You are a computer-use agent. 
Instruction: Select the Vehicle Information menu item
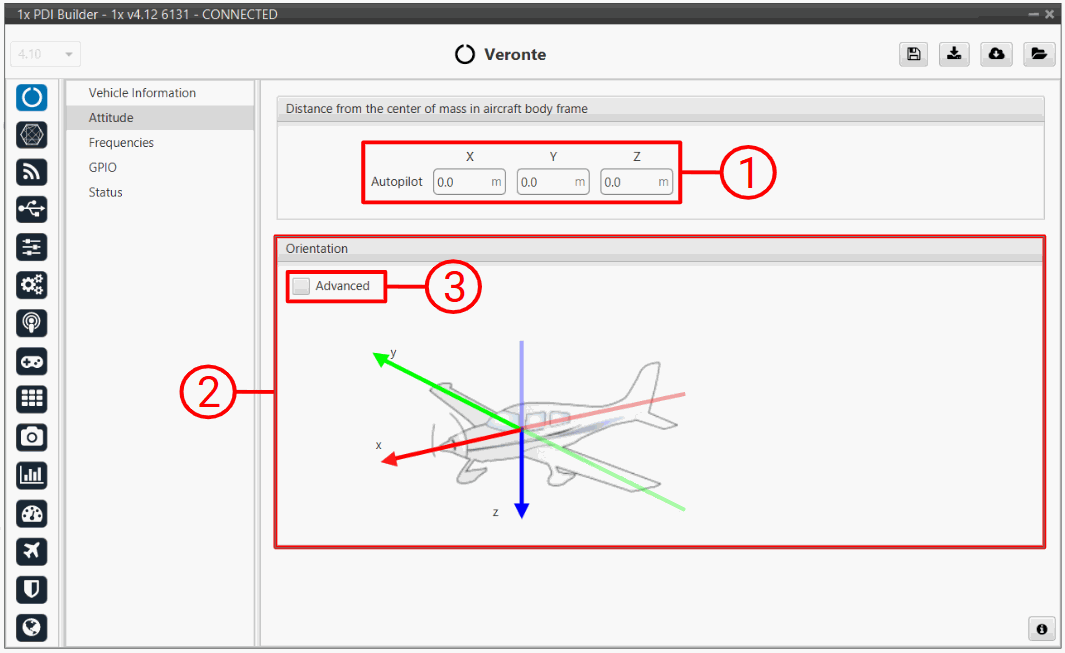(142, 93)
